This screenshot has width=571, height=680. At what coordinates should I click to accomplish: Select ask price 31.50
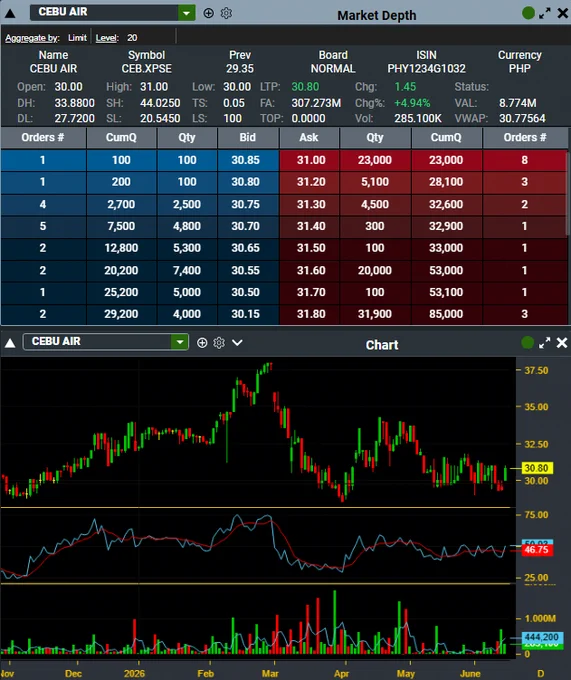[x=311, y=248]
